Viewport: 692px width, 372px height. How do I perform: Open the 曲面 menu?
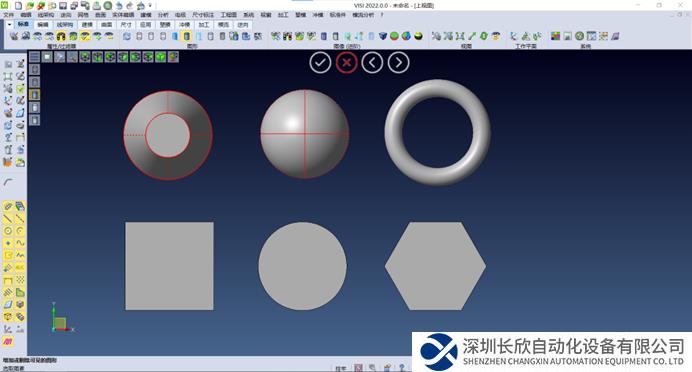click(101, 15)
